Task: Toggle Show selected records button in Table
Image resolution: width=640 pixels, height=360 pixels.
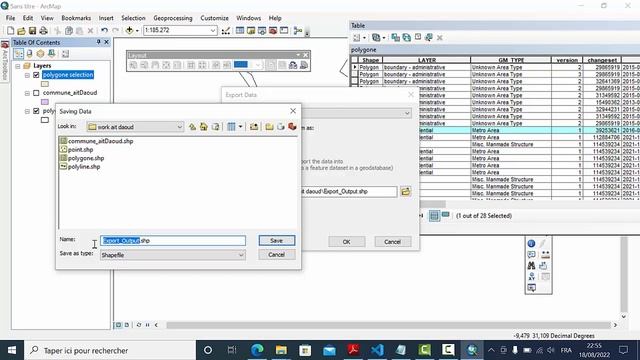Action: click(x=445, y=215)
